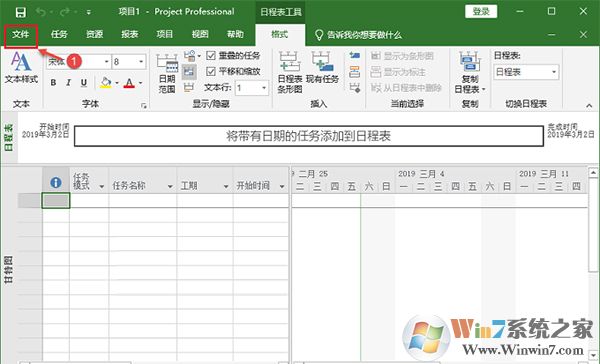The height and width of the screenshot is (364, 600).
Task: Toggle Underline formatting button
Action: [84, 83]
